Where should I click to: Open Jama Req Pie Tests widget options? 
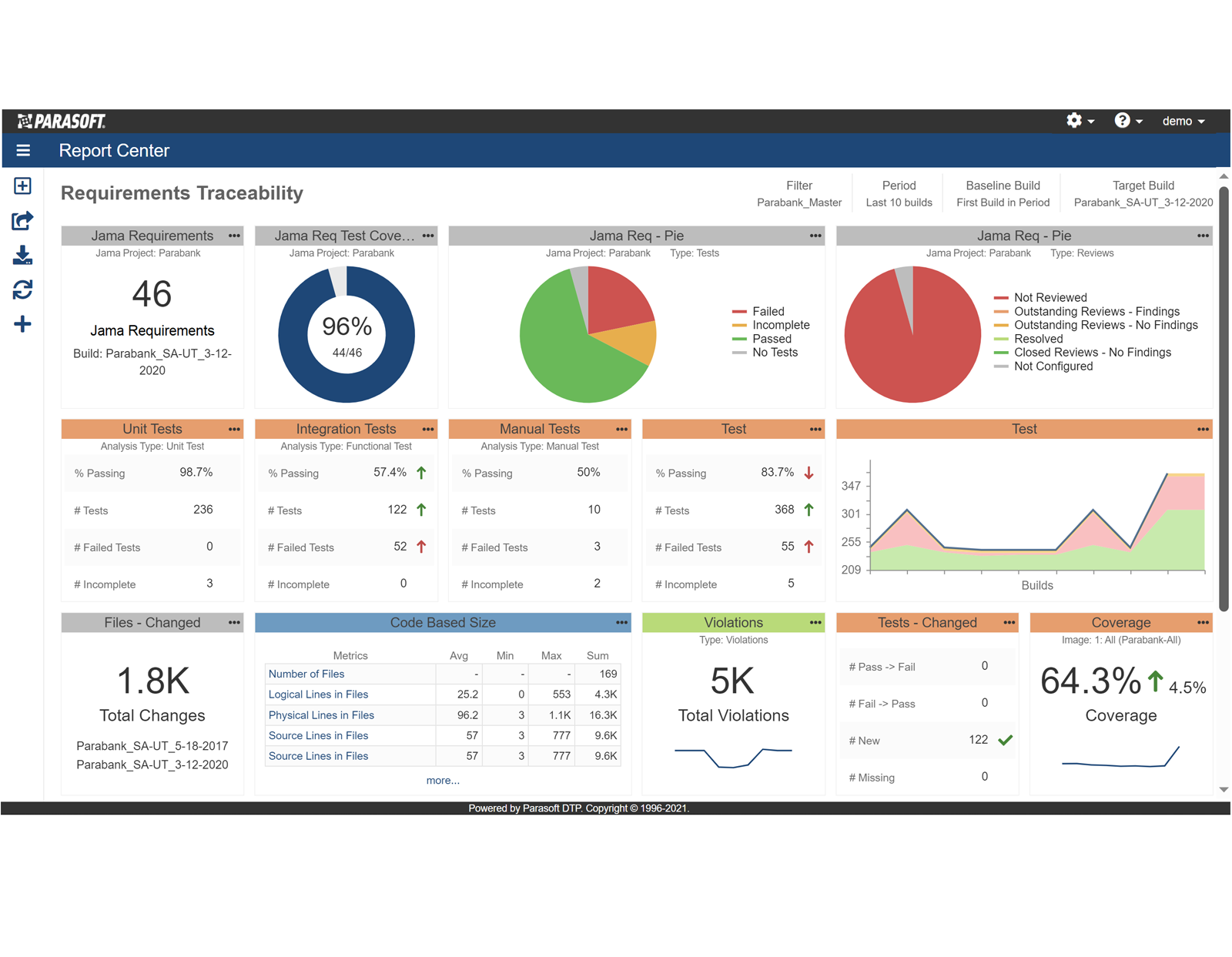click(815, 236)
